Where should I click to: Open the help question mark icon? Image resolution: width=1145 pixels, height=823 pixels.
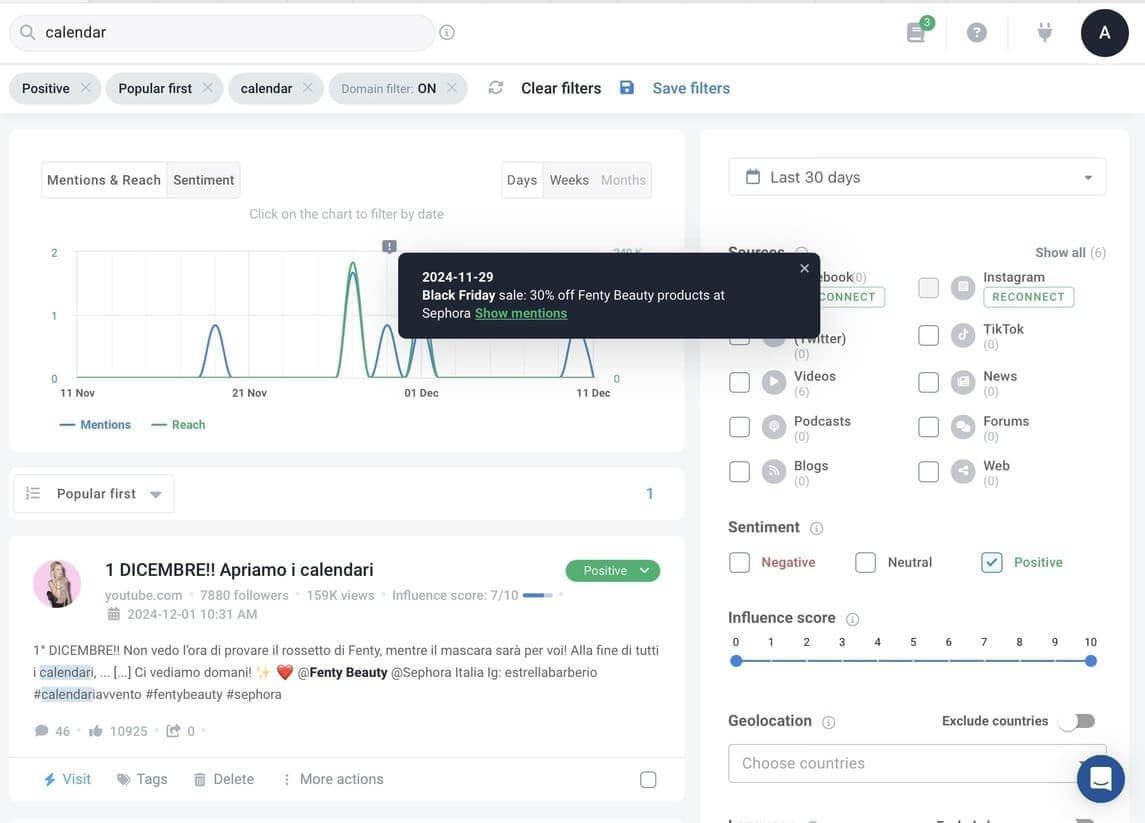pos(977,33)
